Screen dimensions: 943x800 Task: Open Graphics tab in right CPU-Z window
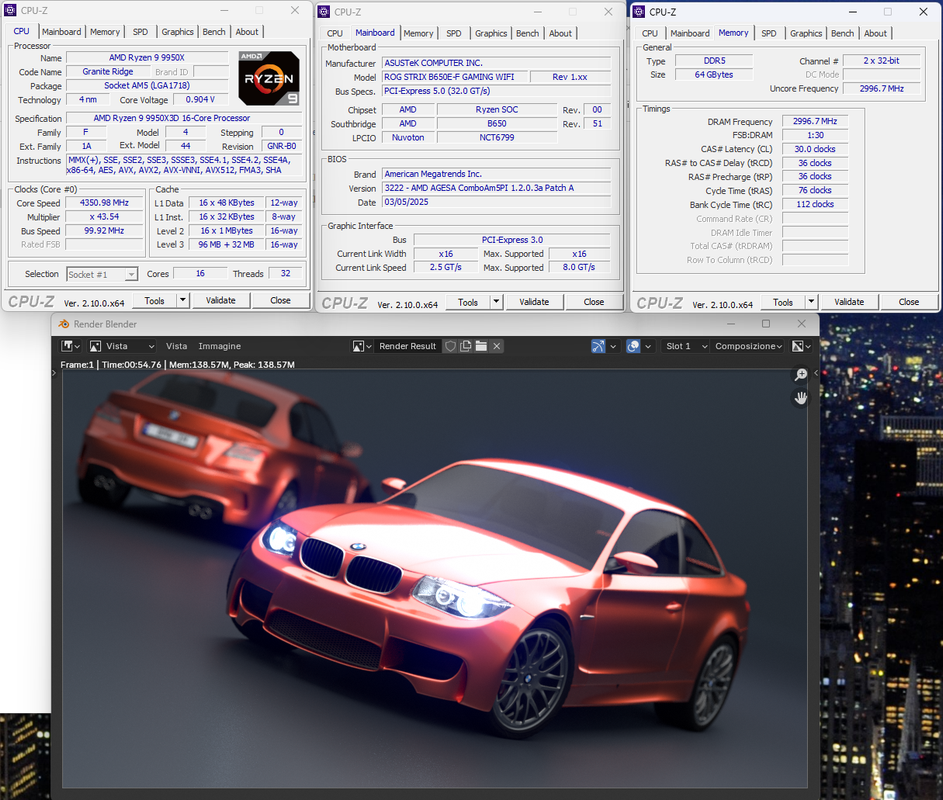[x=806, y=33]
